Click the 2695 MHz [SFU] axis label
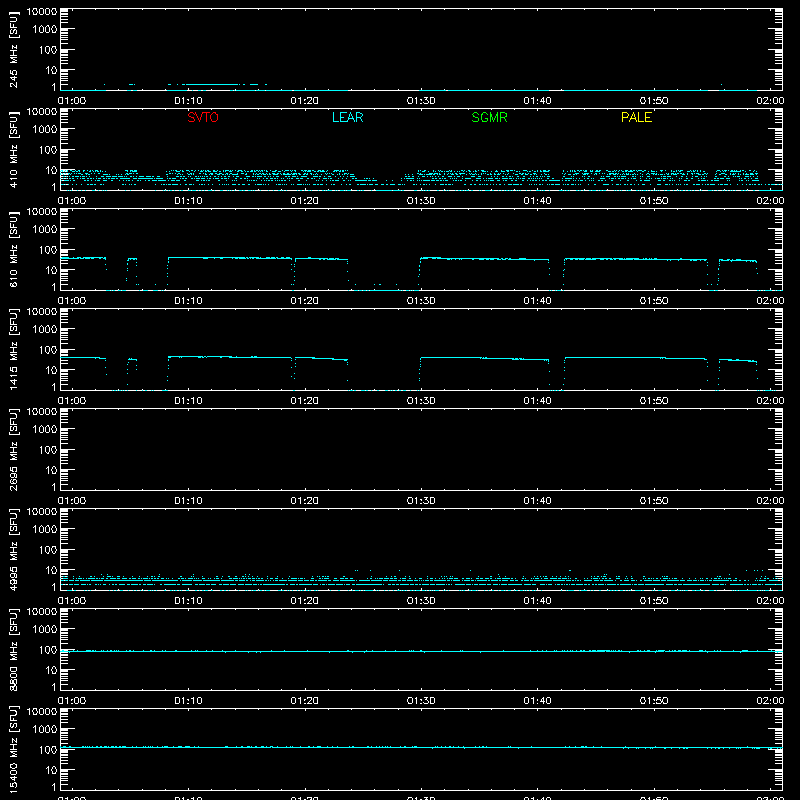 (14, 449)
